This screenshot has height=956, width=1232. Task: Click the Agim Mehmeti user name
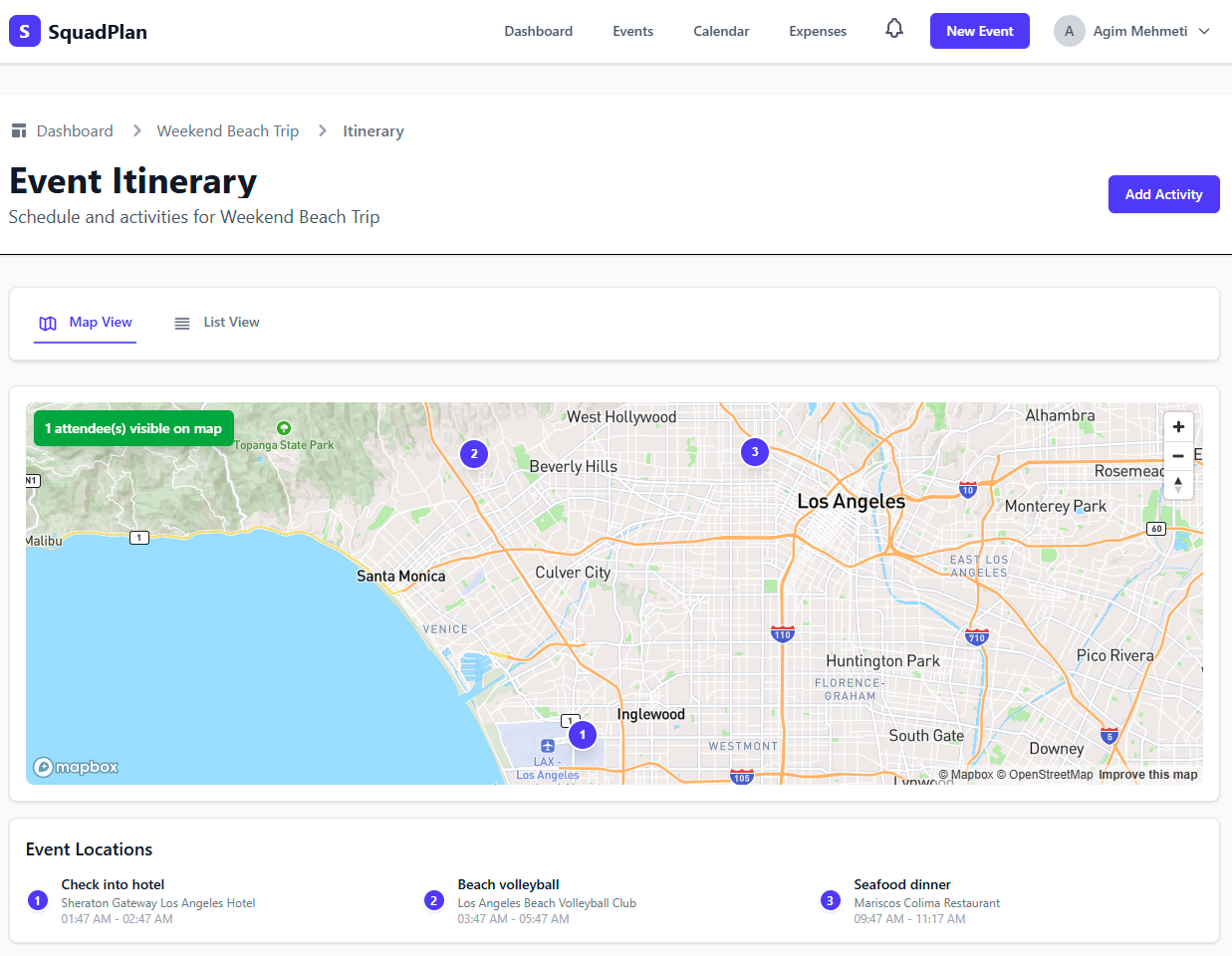pos(1140,31)
